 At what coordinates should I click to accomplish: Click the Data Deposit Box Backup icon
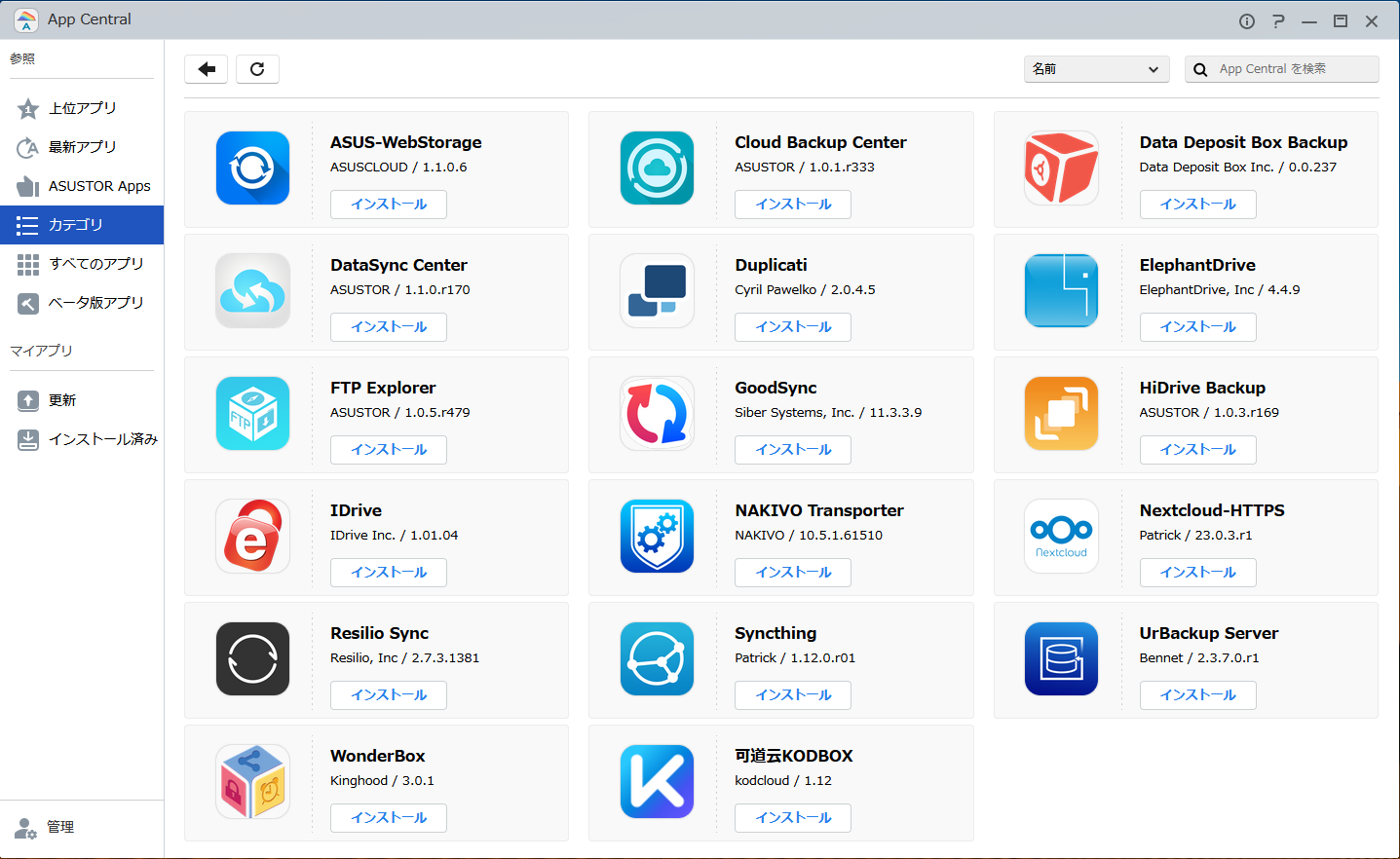coord(1062,168)
